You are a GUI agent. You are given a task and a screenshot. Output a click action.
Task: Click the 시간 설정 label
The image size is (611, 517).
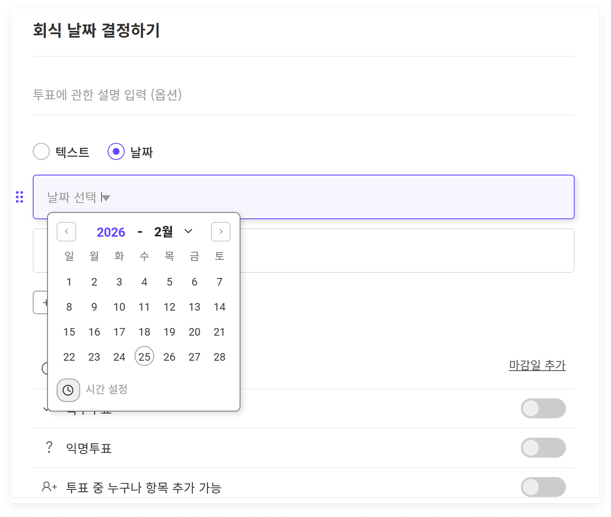(x=106, y=390)
